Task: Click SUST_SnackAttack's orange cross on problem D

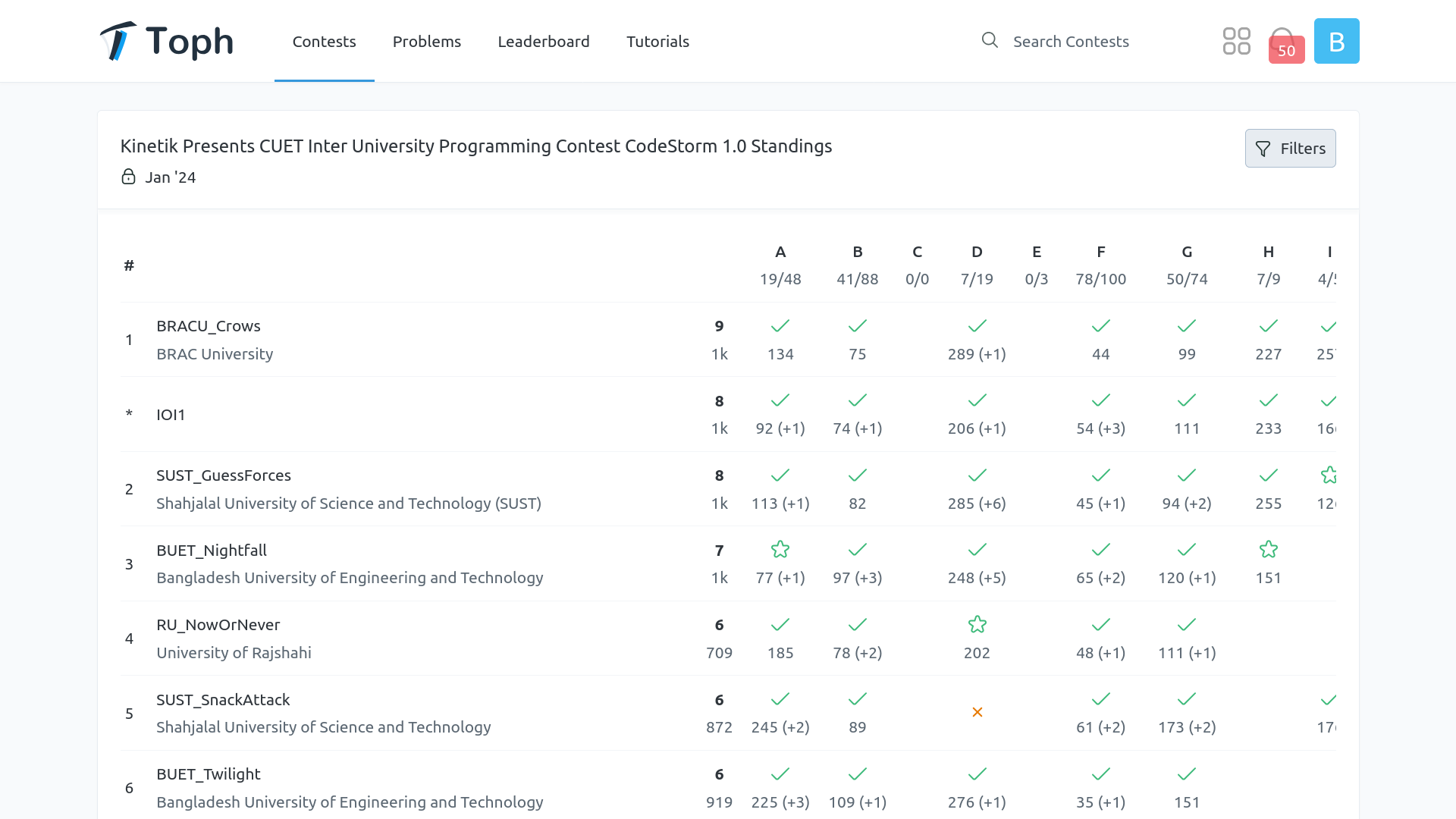Action: tap(977, 712)
